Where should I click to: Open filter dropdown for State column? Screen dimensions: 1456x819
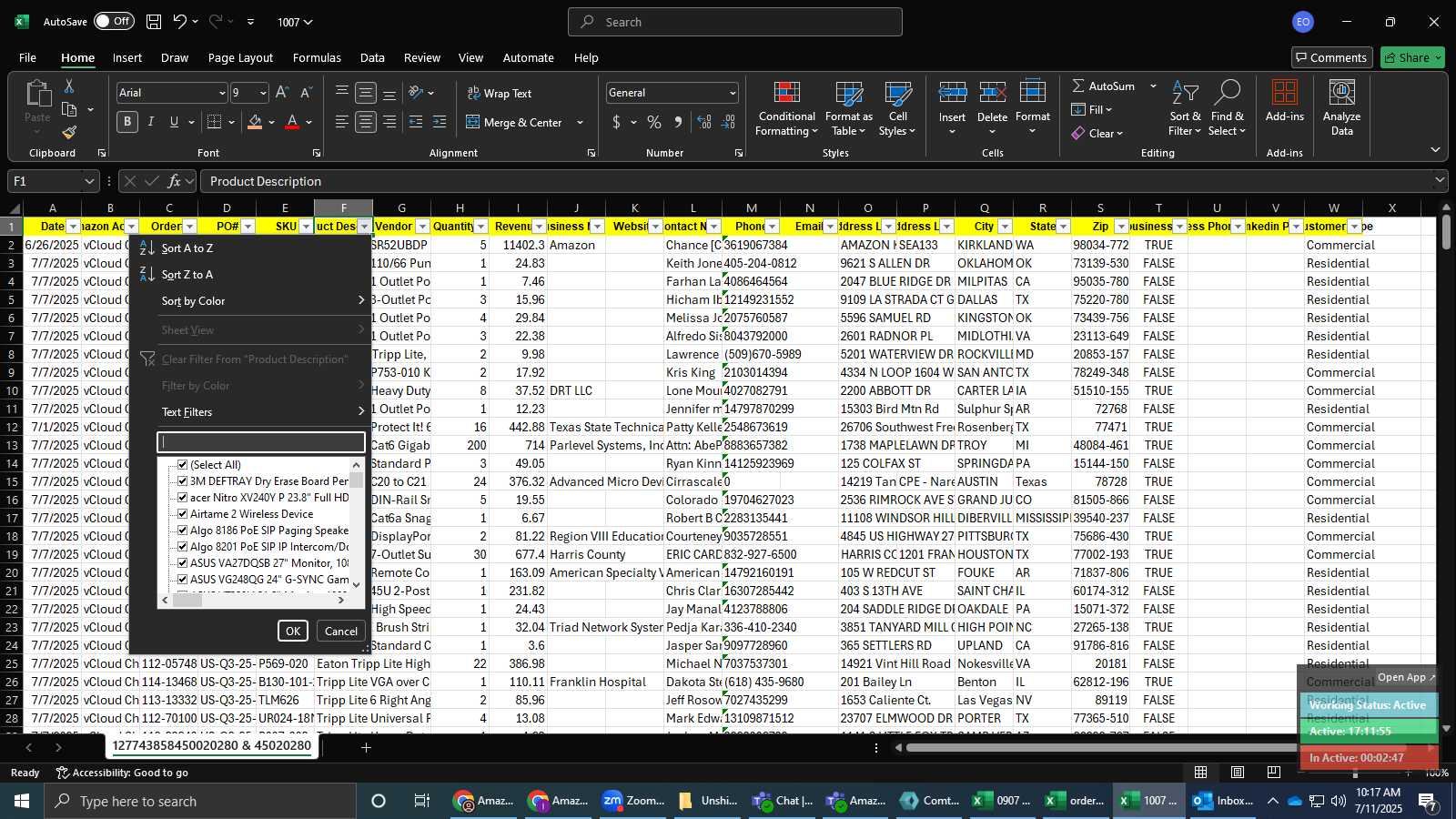pos(1063,227)
